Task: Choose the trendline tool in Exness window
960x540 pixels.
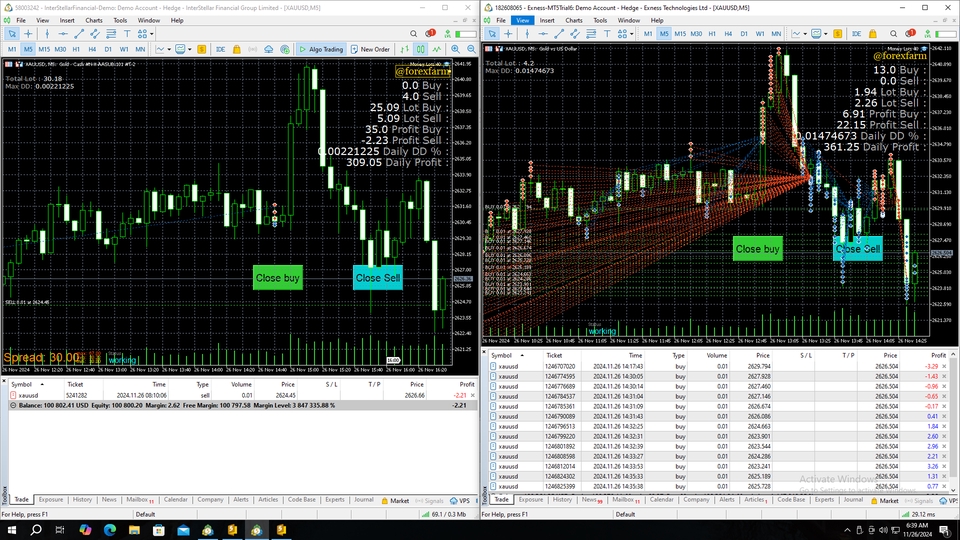Action: coord(559,34)
